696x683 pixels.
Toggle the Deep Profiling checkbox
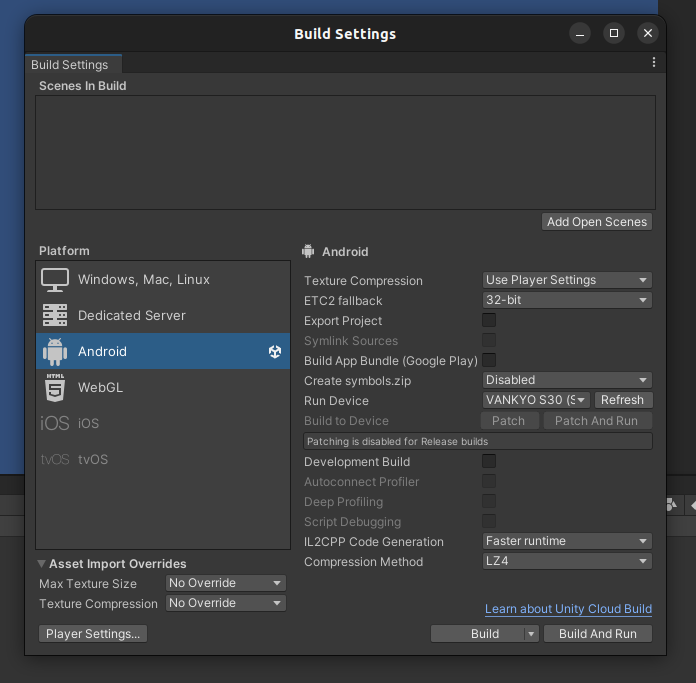489,501
